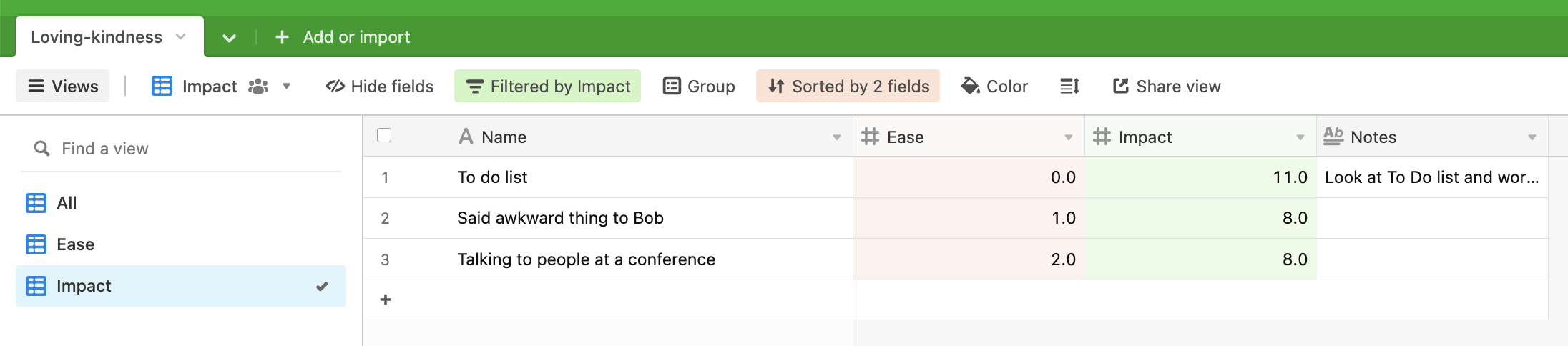Toggle the select-all rows checkbox
The height and width of the screenshot is (346, 1568).
[x=384, y=136]
